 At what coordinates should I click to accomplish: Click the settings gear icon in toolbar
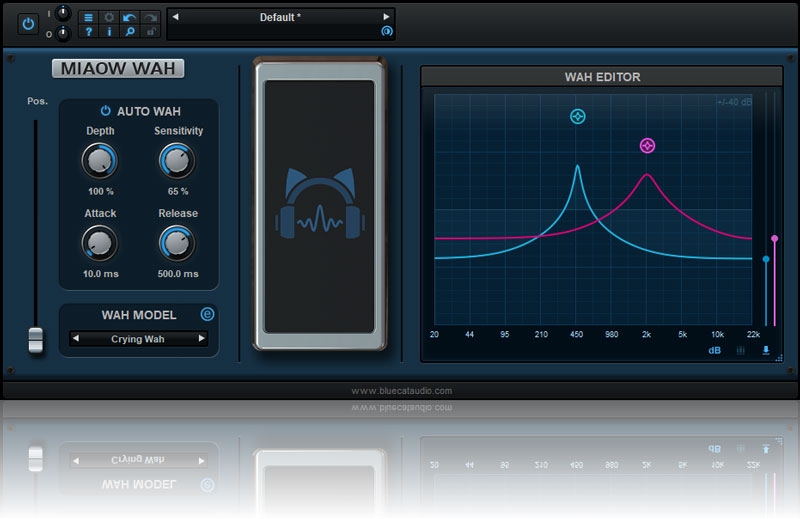pyautogui.click(x=109, y=17)
